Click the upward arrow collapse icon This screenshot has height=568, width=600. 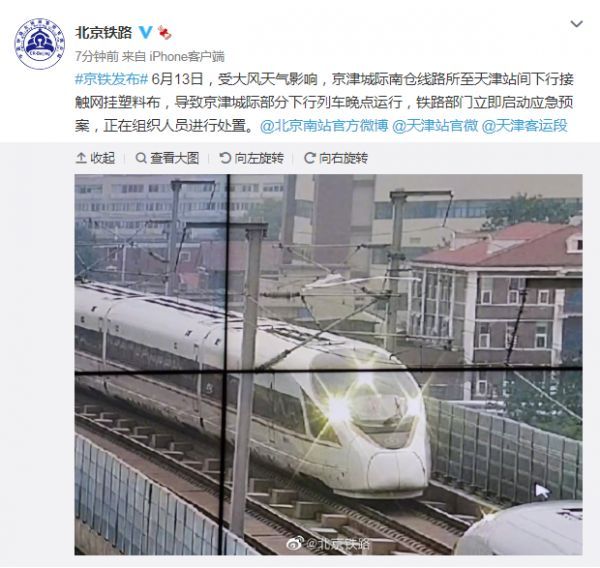81,158
